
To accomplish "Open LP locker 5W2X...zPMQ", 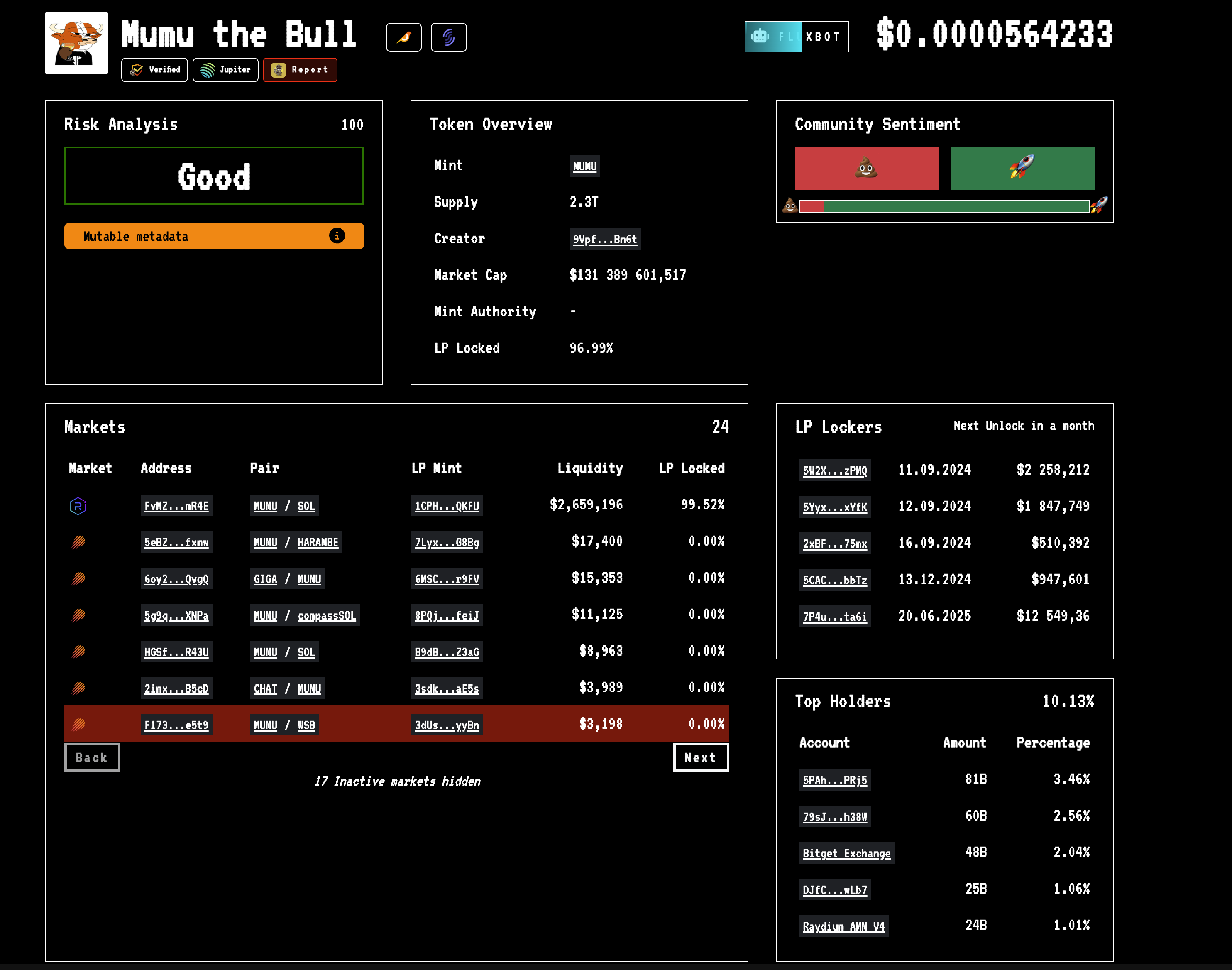I will (x=835, y=470).
